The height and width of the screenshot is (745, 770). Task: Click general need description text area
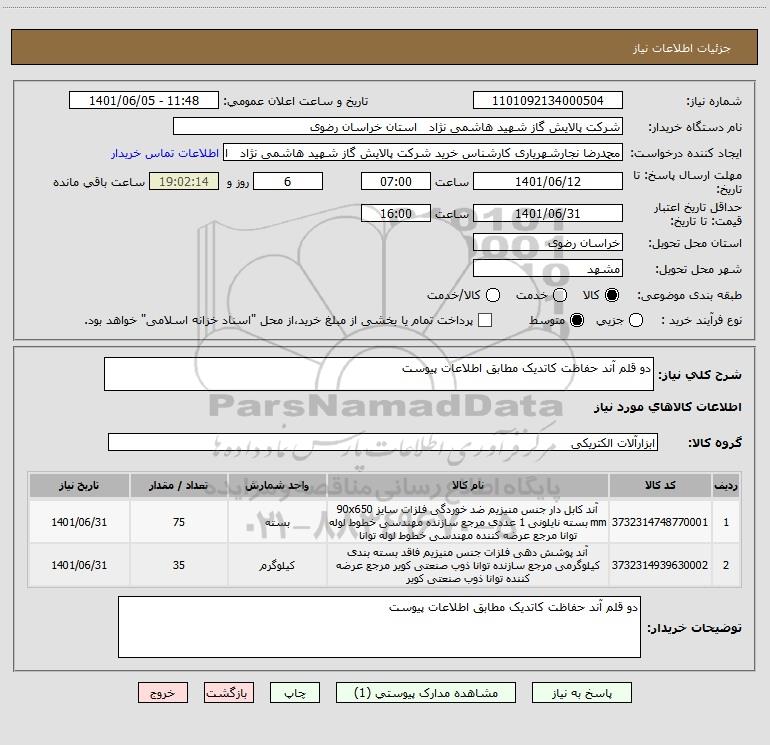click(379, 374)
